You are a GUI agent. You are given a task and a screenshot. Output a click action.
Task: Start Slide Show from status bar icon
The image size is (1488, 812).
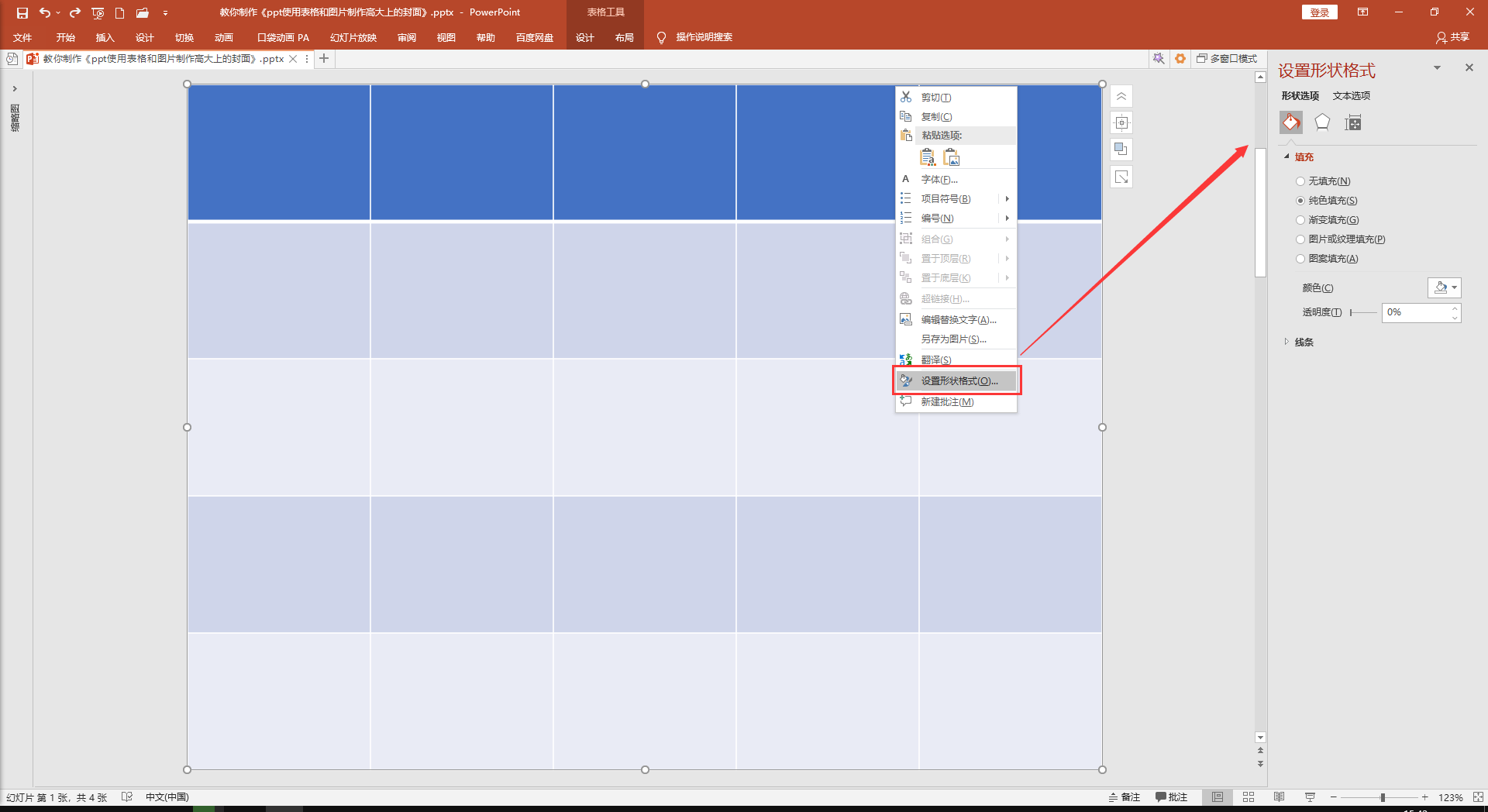[x=1310, y=797]
